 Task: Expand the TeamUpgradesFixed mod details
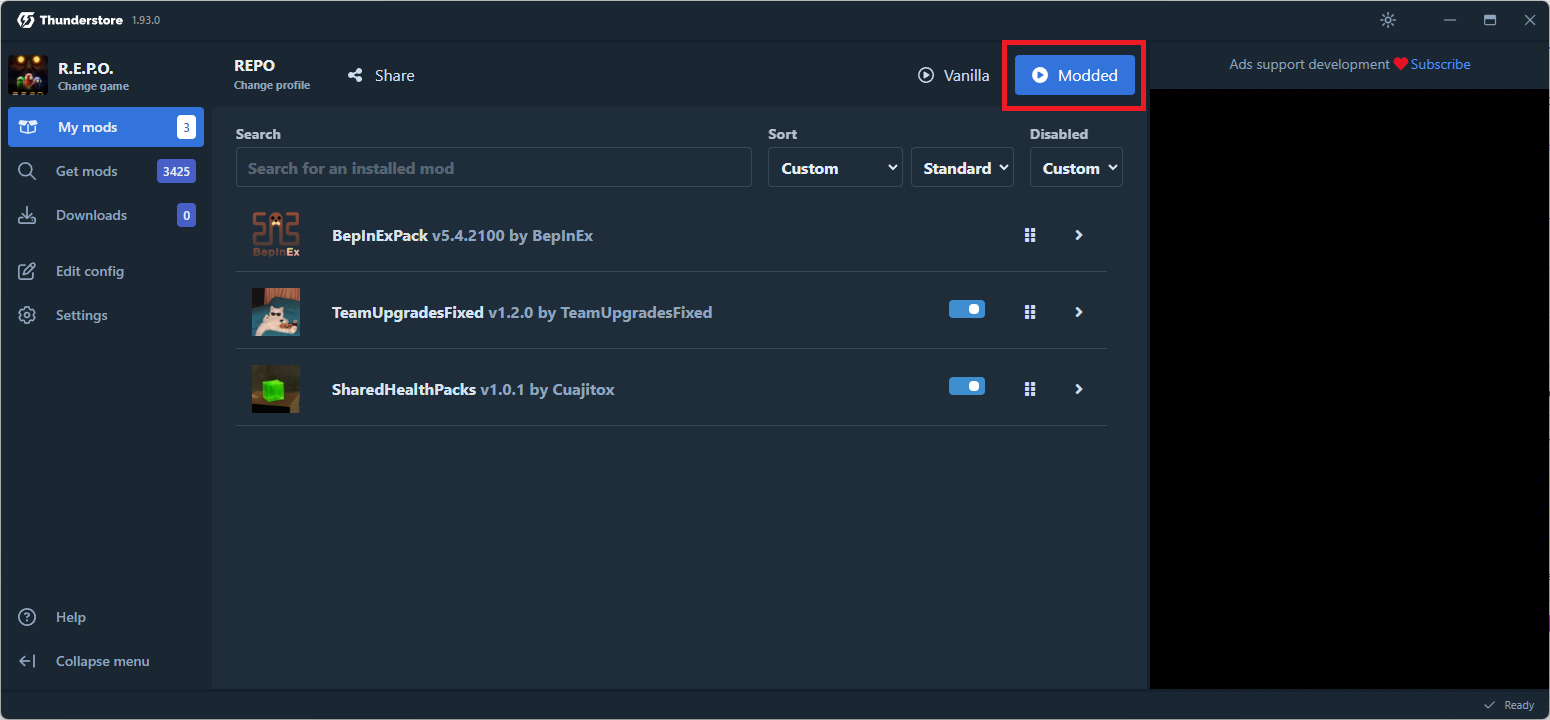[1079, 312]
